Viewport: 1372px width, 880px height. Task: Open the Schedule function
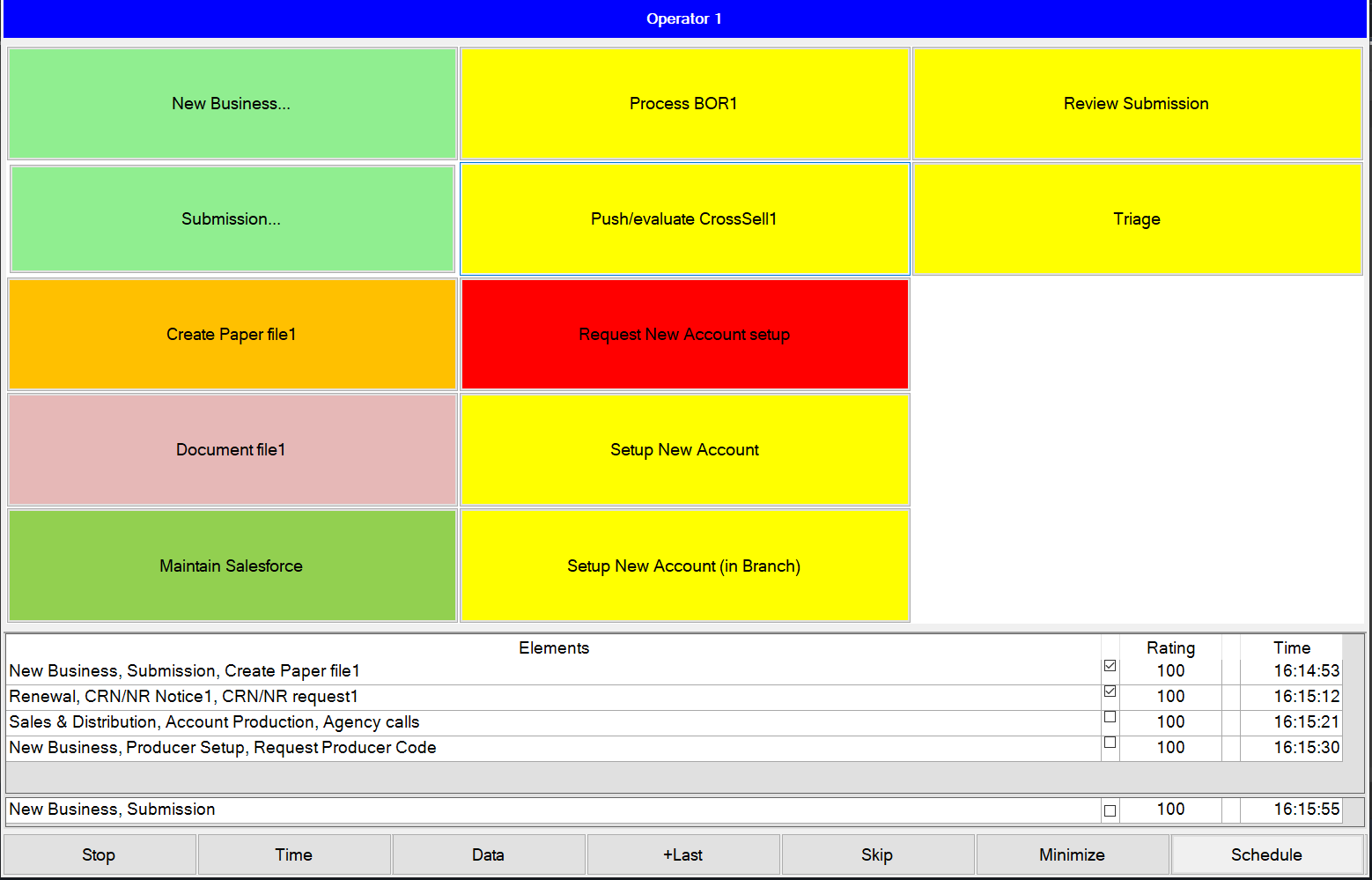click(1266, 854)
